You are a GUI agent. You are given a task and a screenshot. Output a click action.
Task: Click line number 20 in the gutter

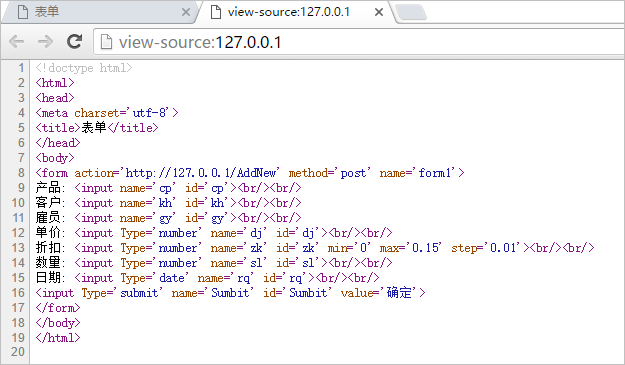(18, 352)
